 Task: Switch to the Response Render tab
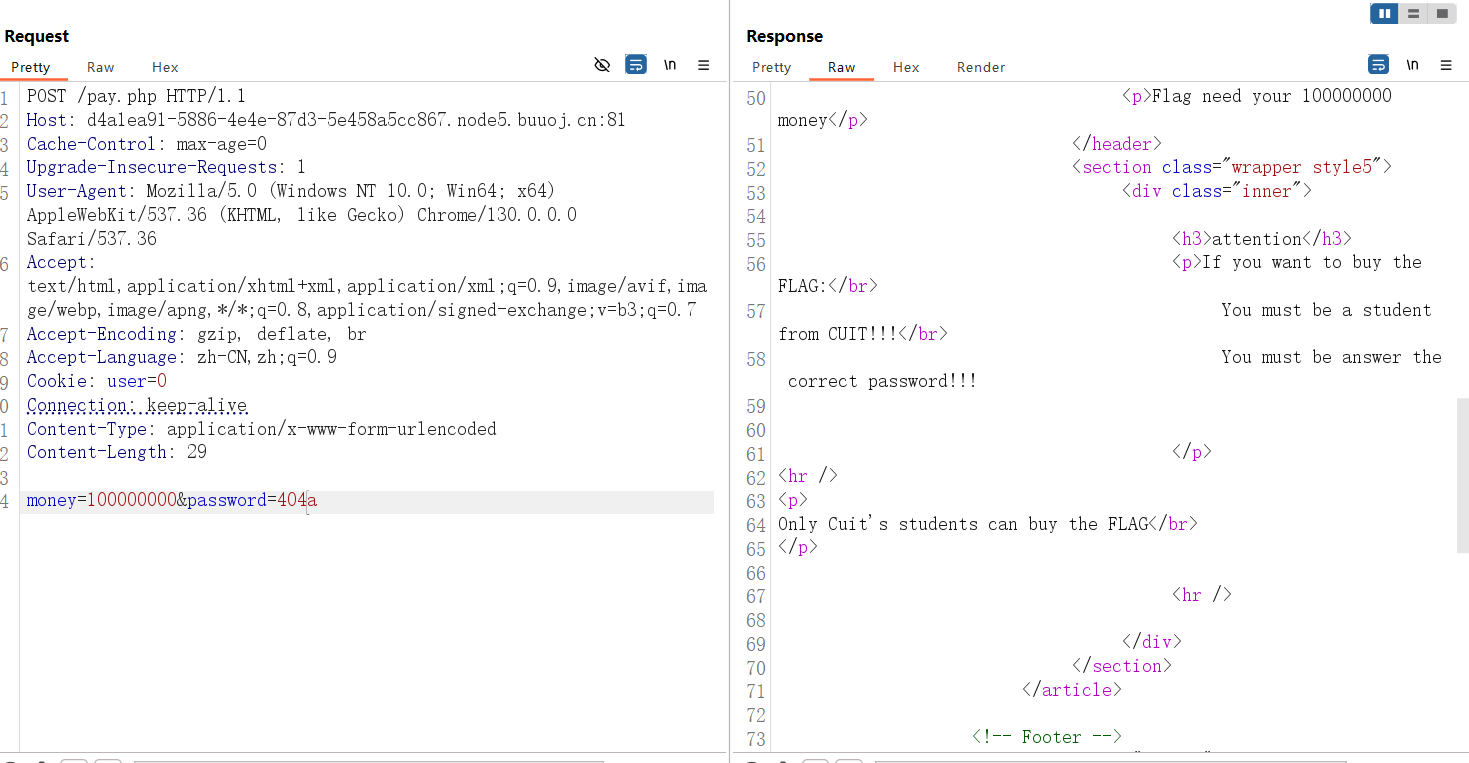tap(980, 67)
